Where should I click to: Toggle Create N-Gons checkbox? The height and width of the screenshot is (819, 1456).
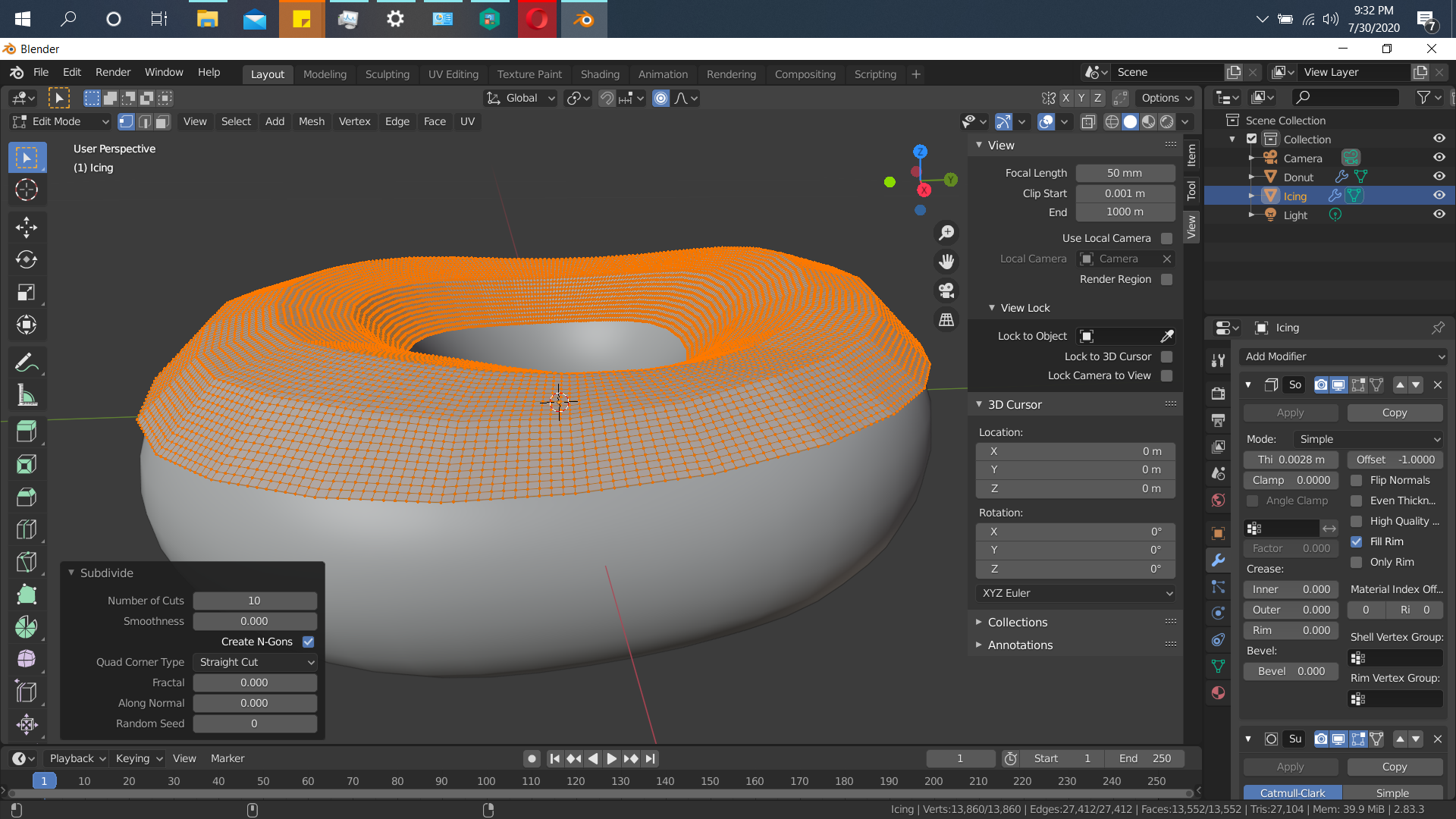308,642
